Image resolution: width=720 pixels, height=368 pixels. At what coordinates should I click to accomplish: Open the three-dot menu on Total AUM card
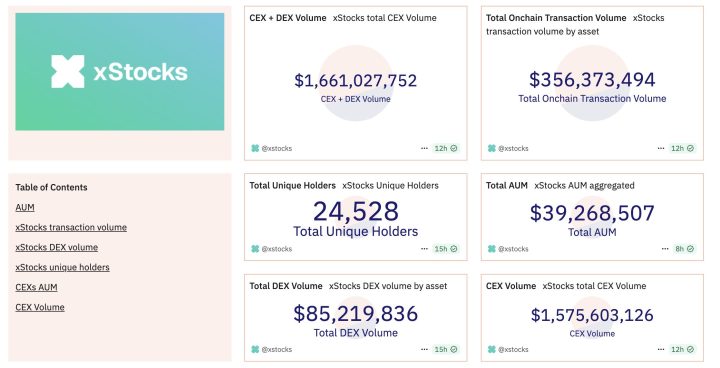coord(665,249)
